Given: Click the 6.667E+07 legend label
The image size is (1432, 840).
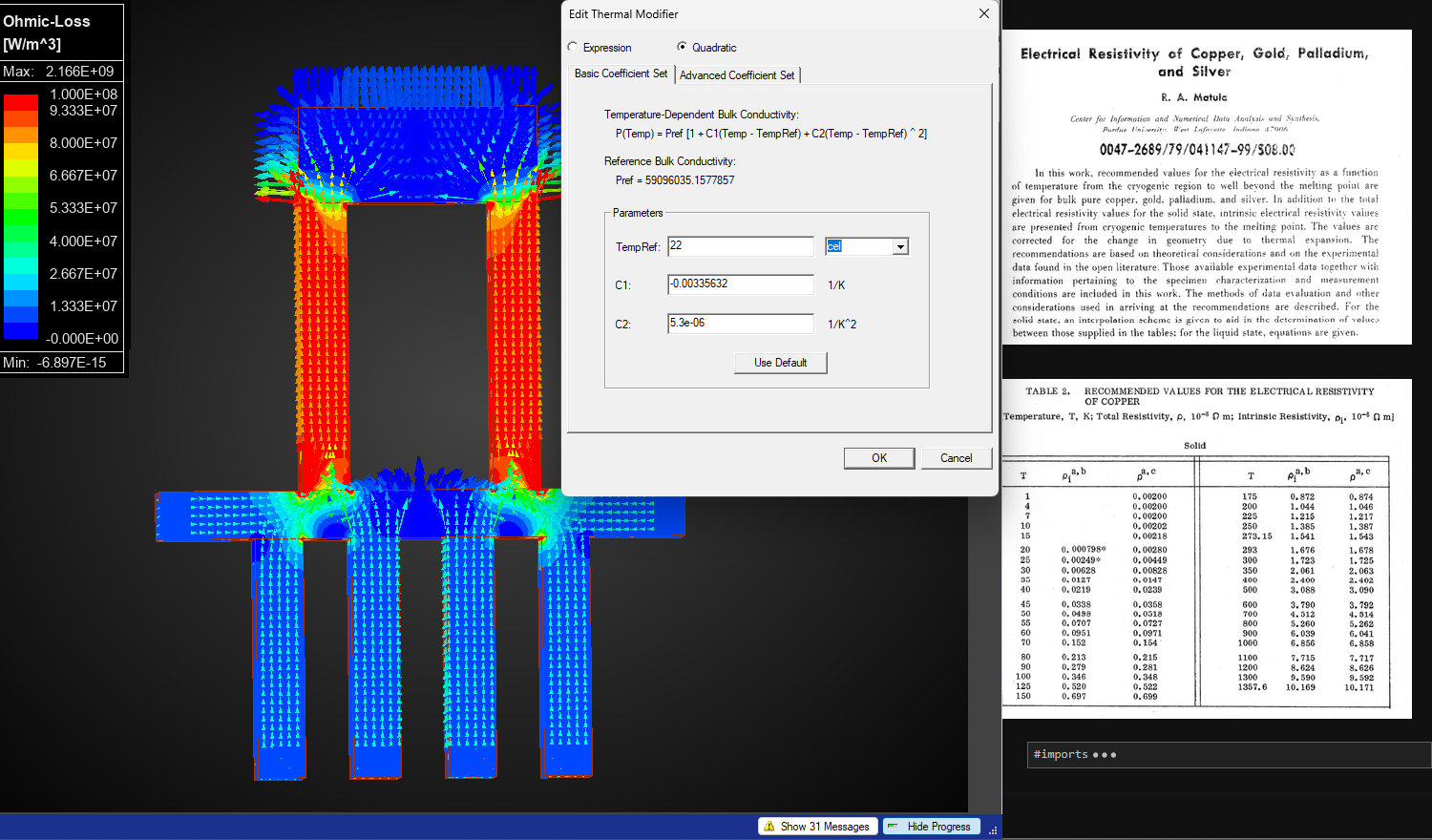Looking at the screenshot, I should pyautogui.click(x=83, y=176).
